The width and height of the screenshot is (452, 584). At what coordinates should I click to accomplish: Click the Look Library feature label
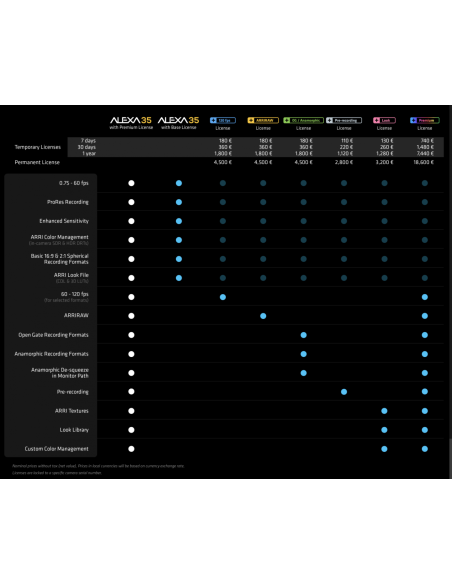[x=74, y=430]
